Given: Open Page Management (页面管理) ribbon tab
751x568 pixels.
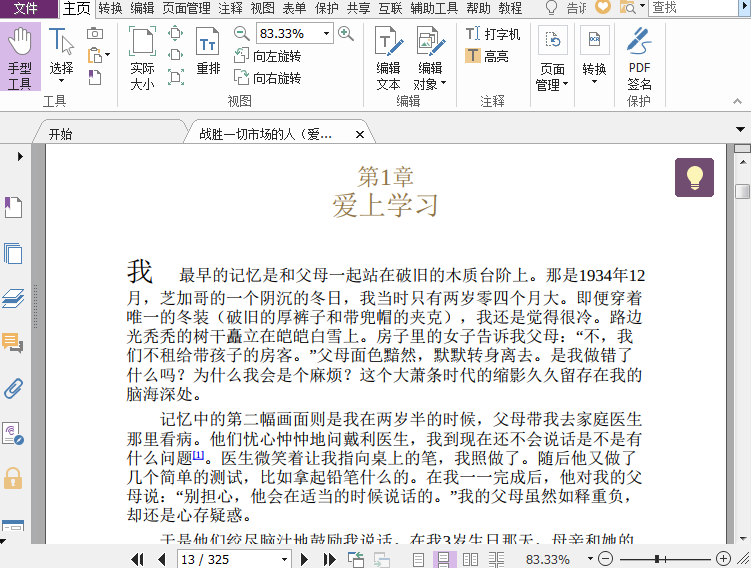Looking at the screenshot, I should click(x=186, y=8).
